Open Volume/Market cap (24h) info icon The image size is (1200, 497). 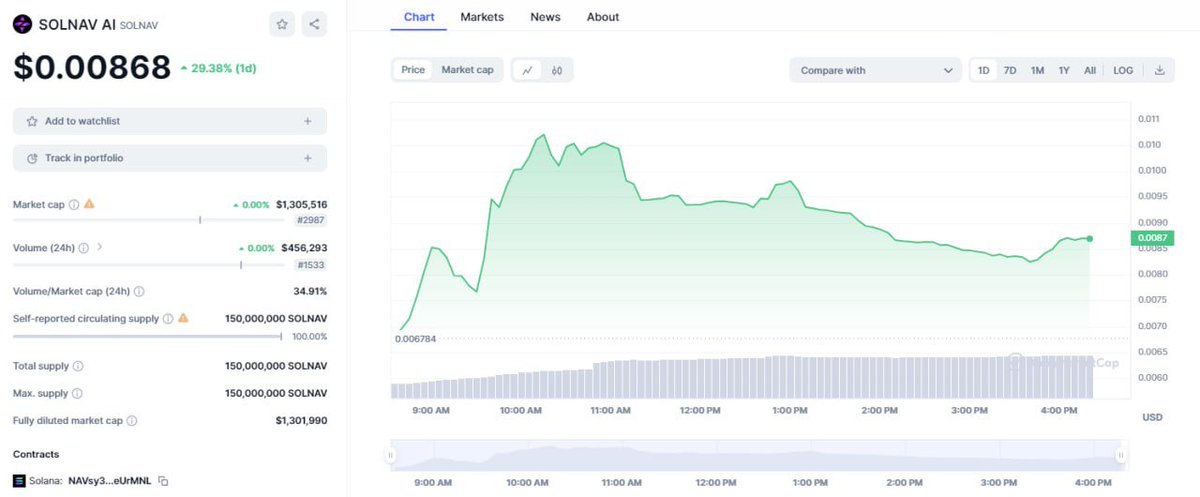[139, 291]
